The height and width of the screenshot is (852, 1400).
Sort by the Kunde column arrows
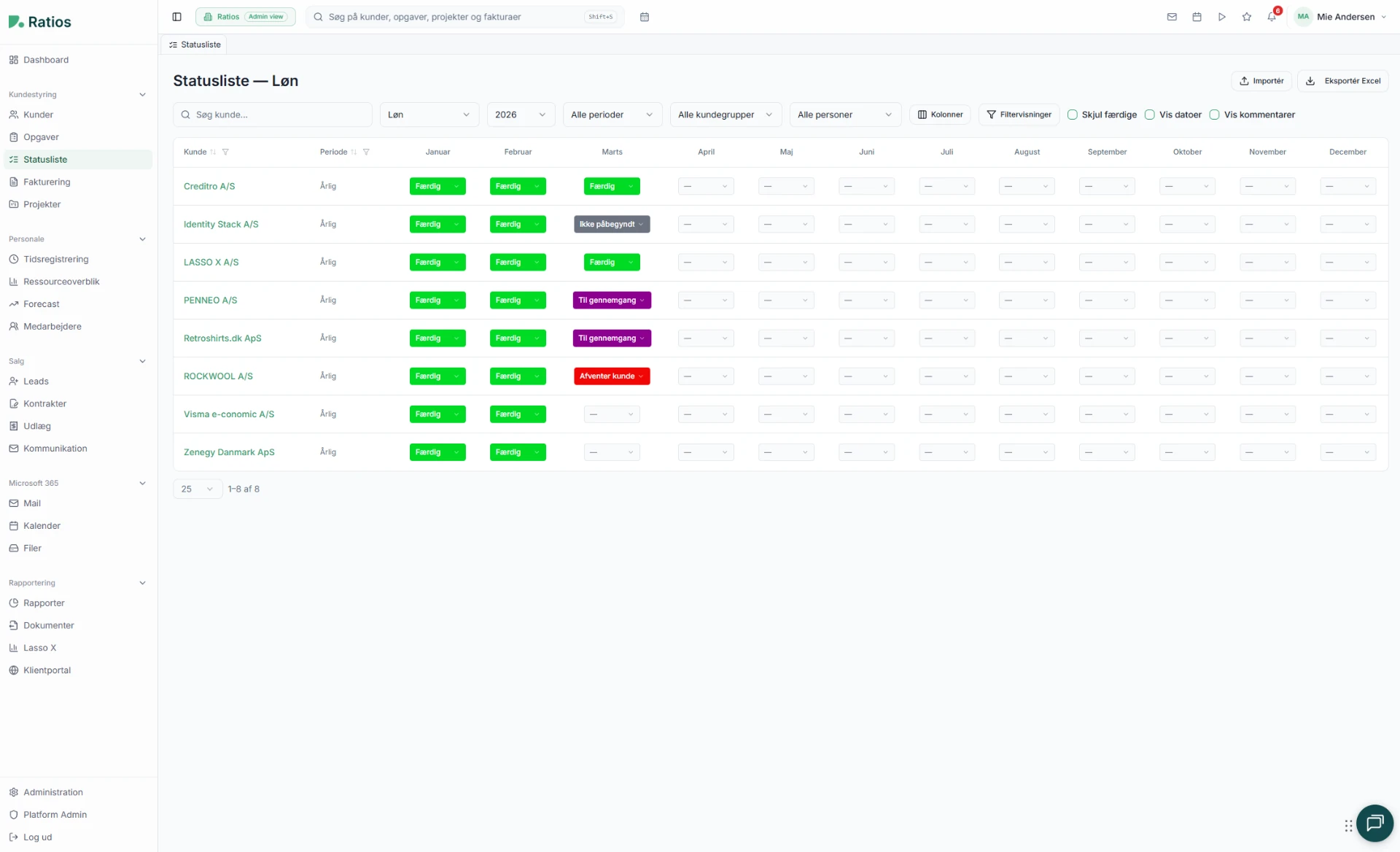[x=213, y=152]
